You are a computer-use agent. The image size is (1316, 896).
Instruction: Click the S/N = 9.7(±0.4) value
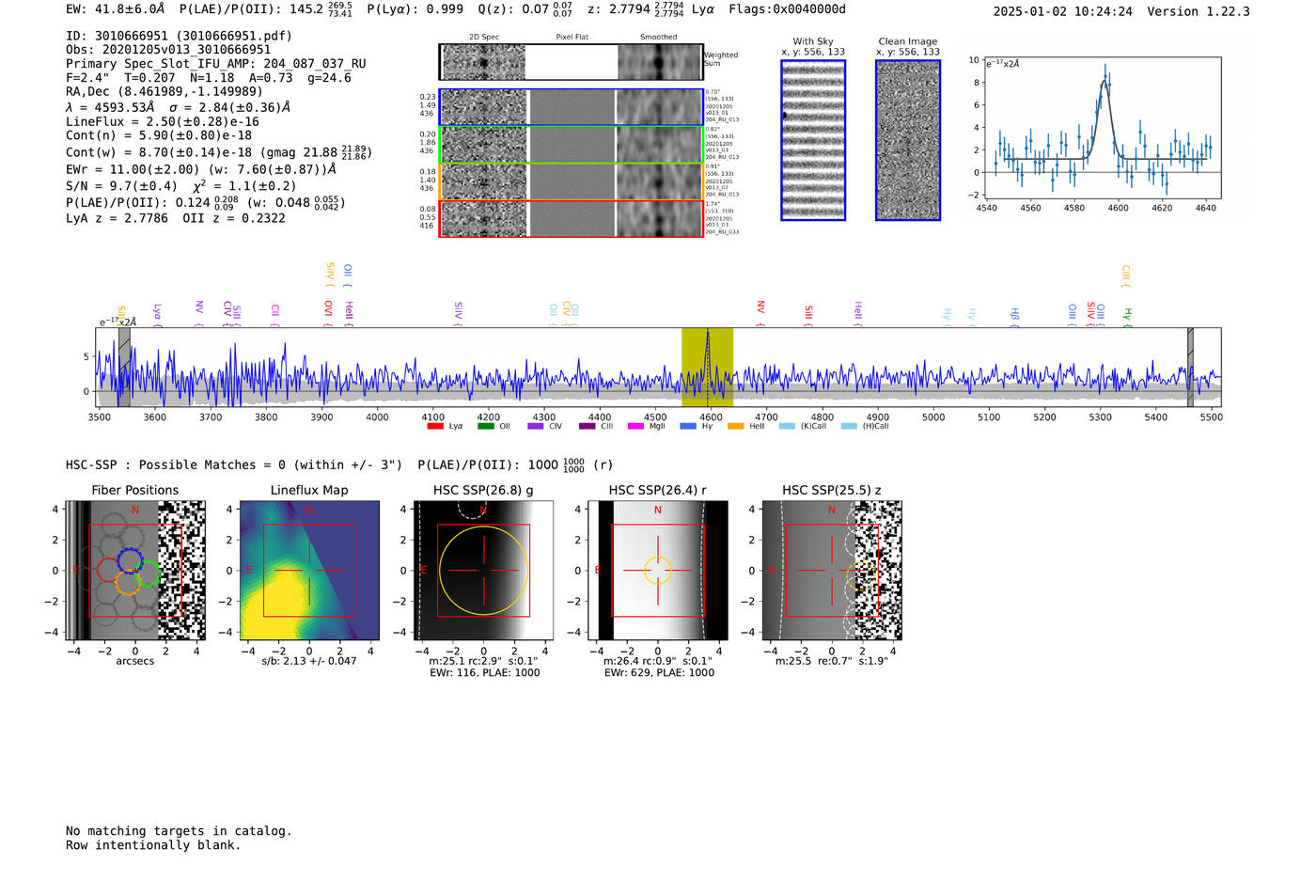coord(121,186)
